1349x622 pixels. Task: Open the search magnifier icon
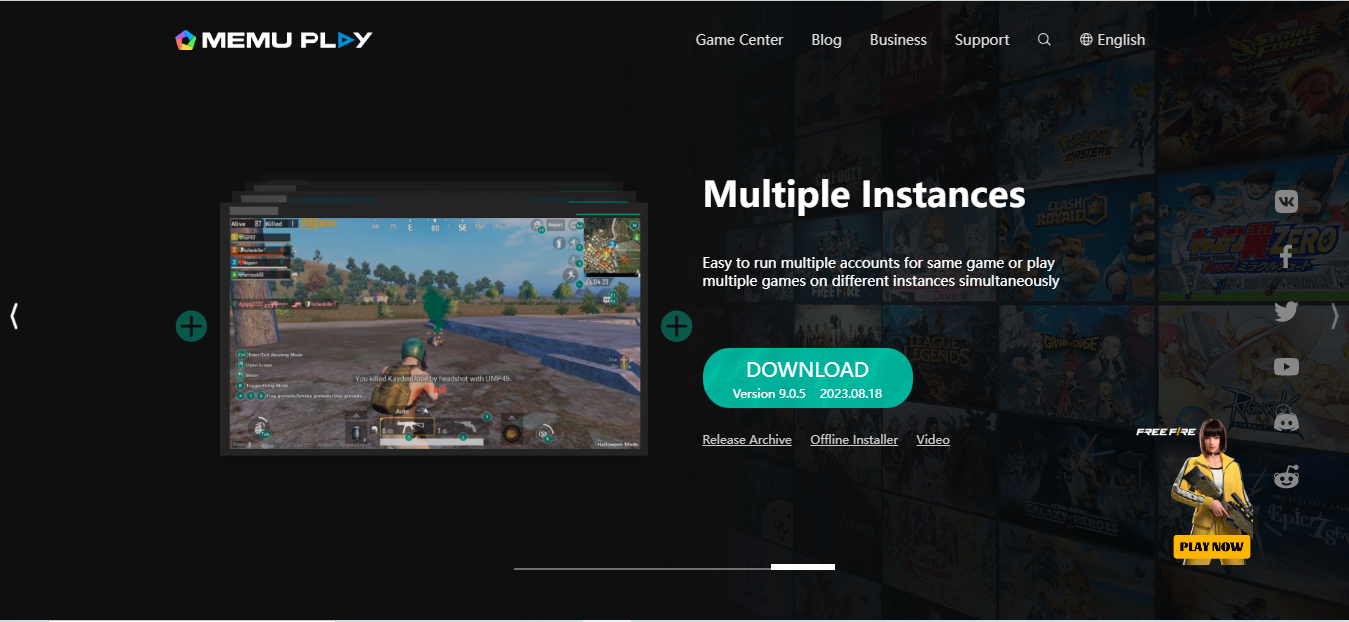[x=1044, y=40]
